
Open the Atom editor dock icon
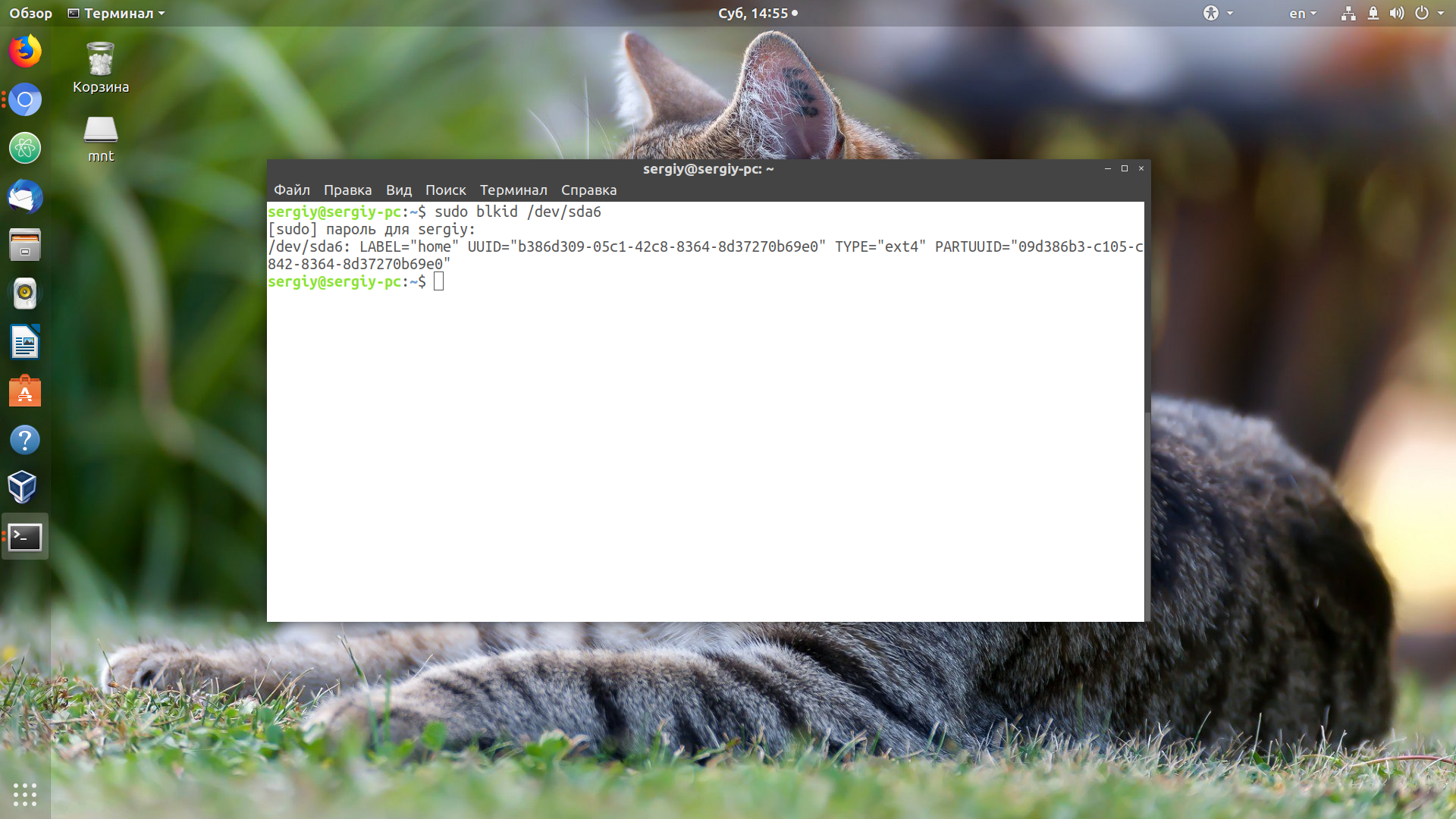[x=25, y=148]
